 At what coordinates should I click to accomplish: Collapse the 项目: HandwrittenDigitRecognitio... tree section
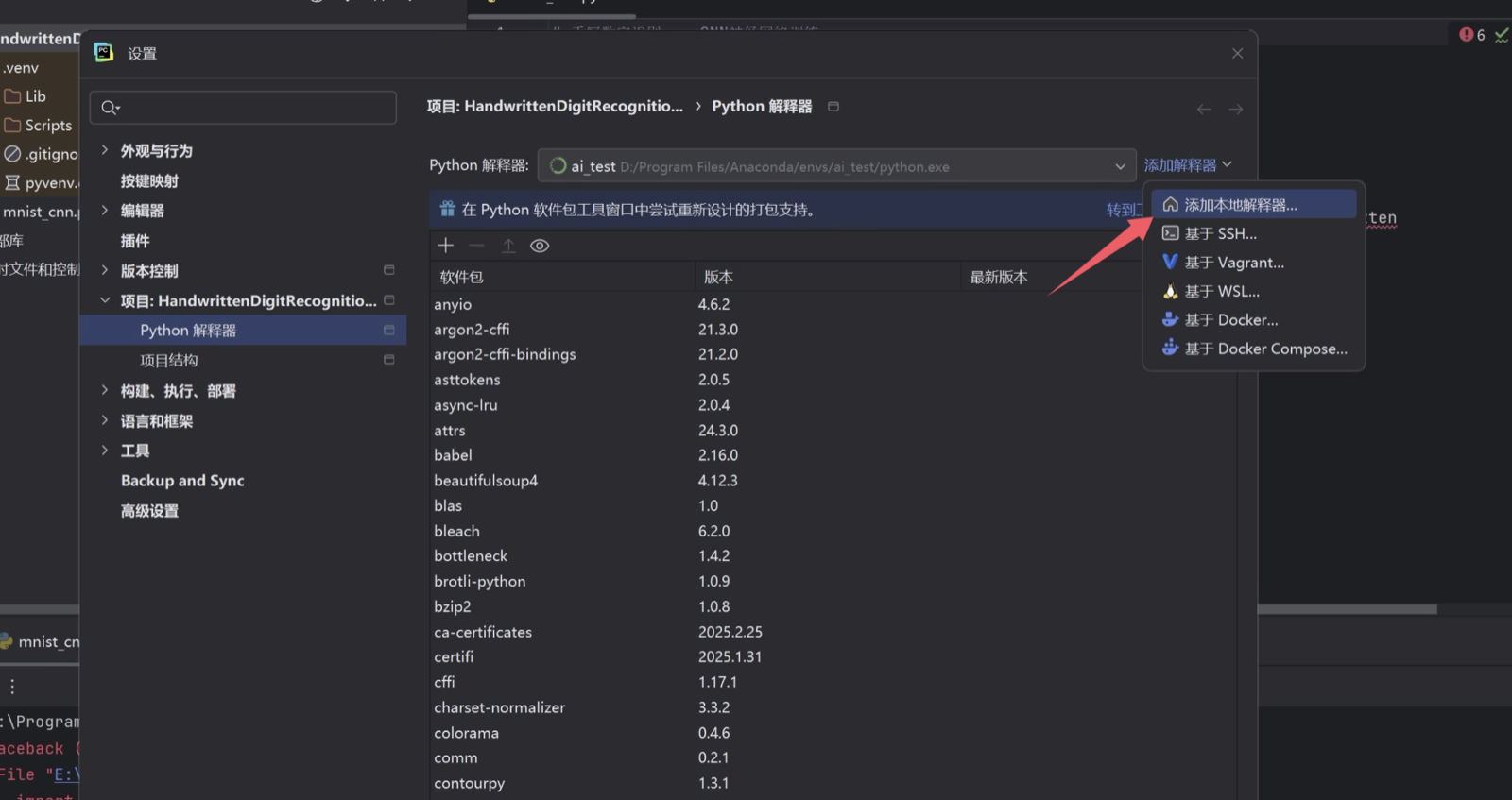click(105, 300)
